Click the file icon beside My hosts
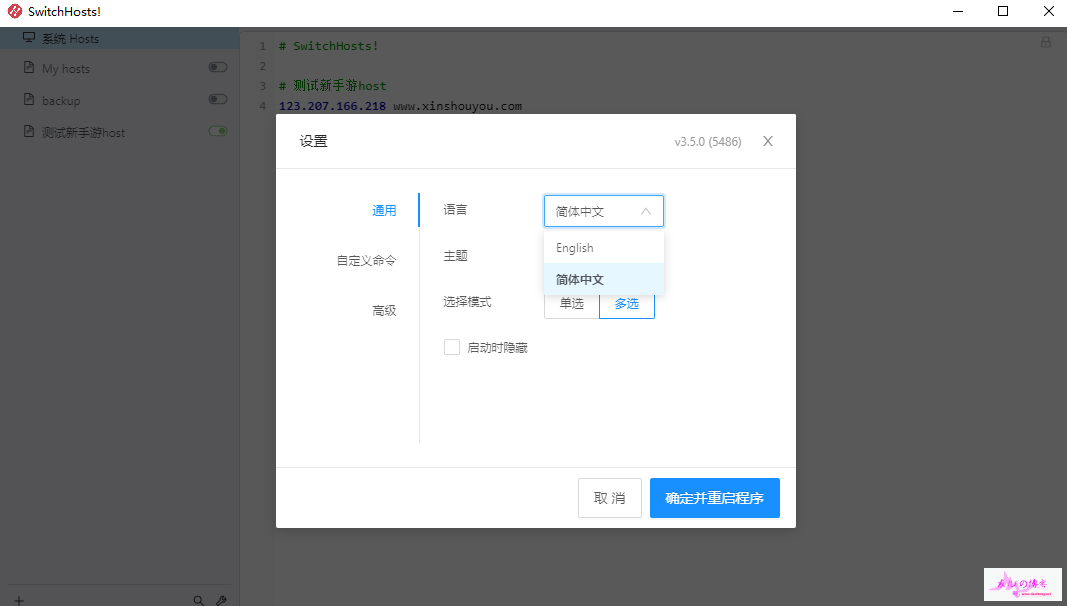Viewport: 1067px width, 606px height. click(x=29, y=67)
